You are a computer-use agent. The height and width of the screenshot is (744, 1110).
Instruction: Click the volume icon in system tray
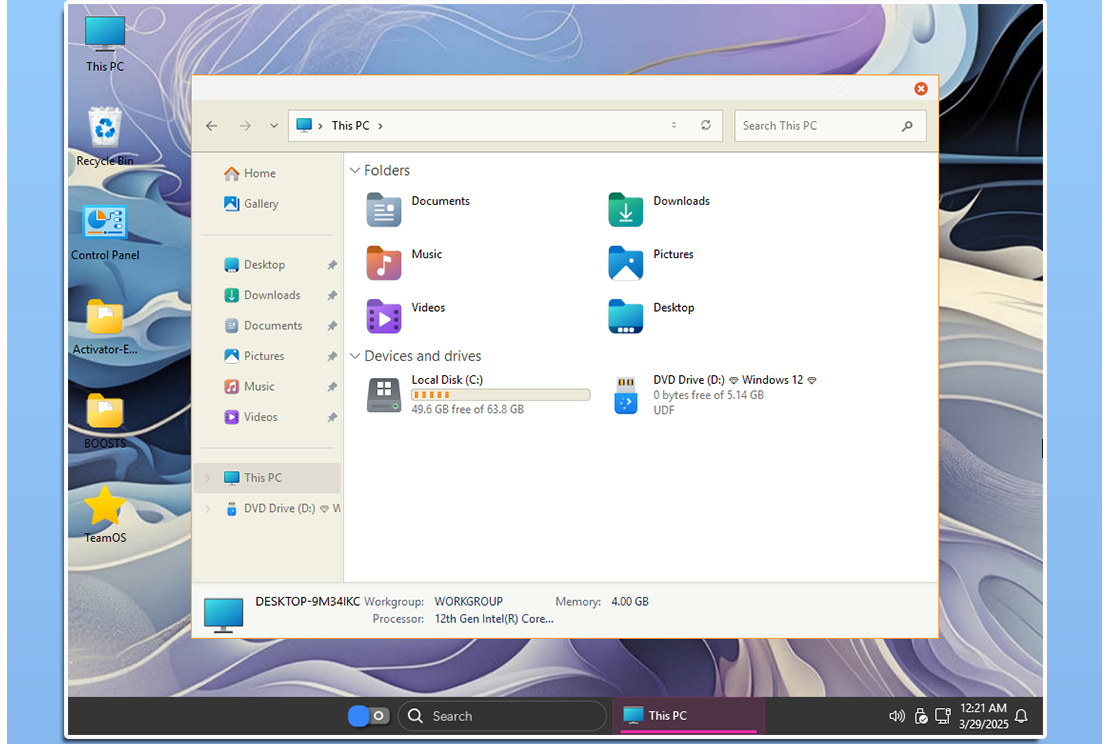pos(896,716)
